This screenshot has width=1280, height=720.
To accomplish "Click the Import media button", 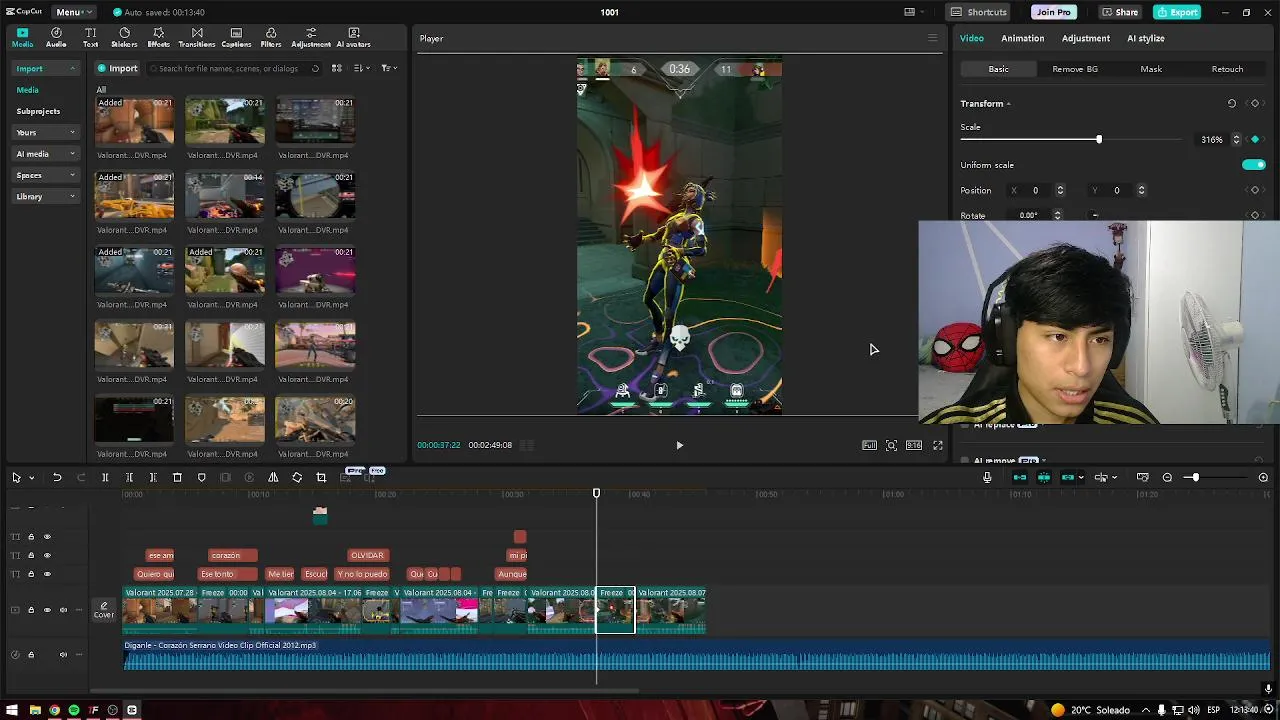I will pyautogui.click(x=118, y=69).
